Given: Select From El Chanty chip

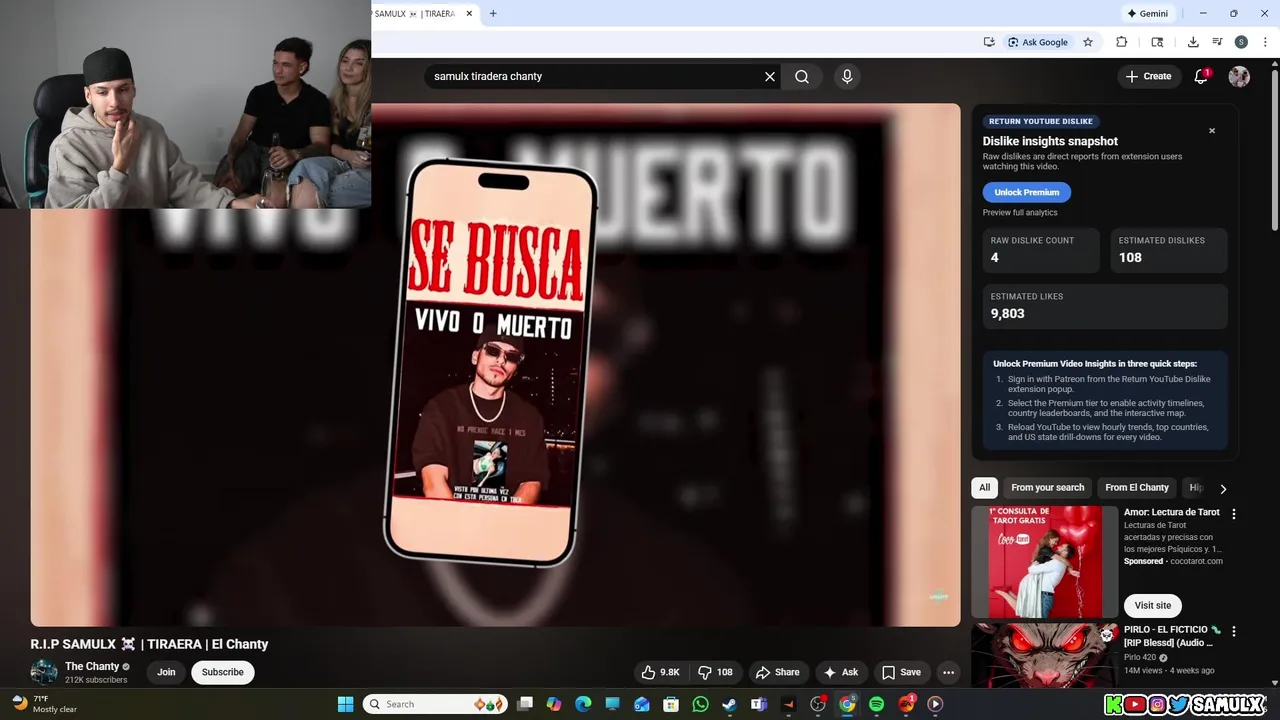Looking at the screenshot, I should pyautogui.click(x=1137, y=488).
